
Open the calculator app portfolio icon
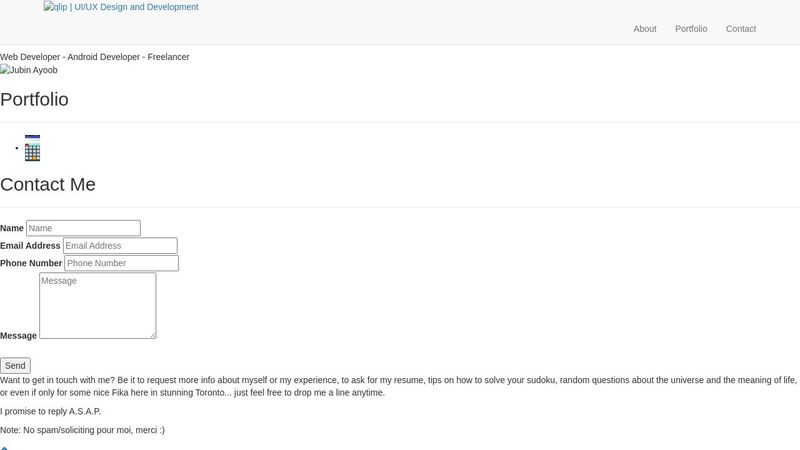pos(32,148)
